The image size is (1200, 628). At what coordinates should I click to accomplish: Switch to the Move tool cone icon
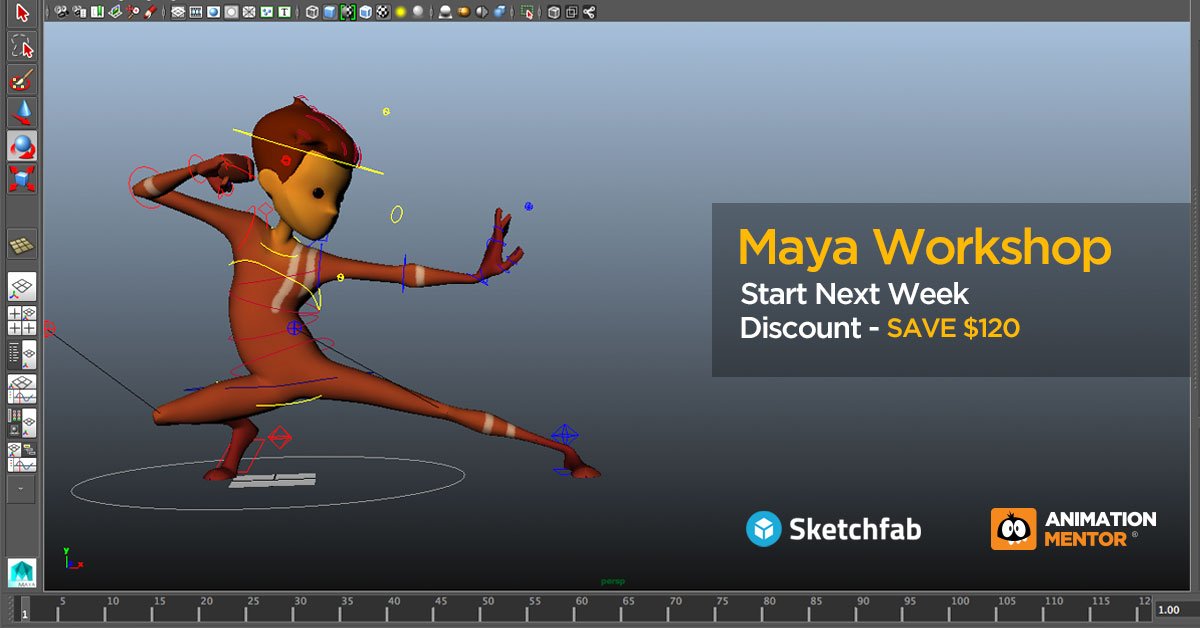[22, 112]
